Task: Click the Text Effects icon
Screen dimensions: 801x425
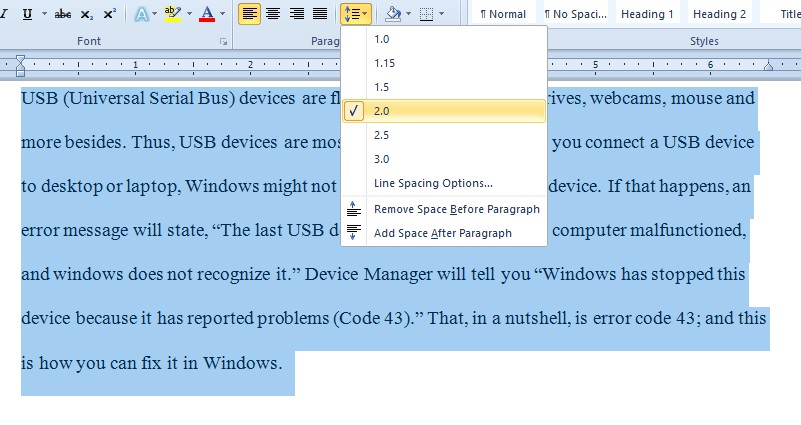Action: (x=141, y=14)
